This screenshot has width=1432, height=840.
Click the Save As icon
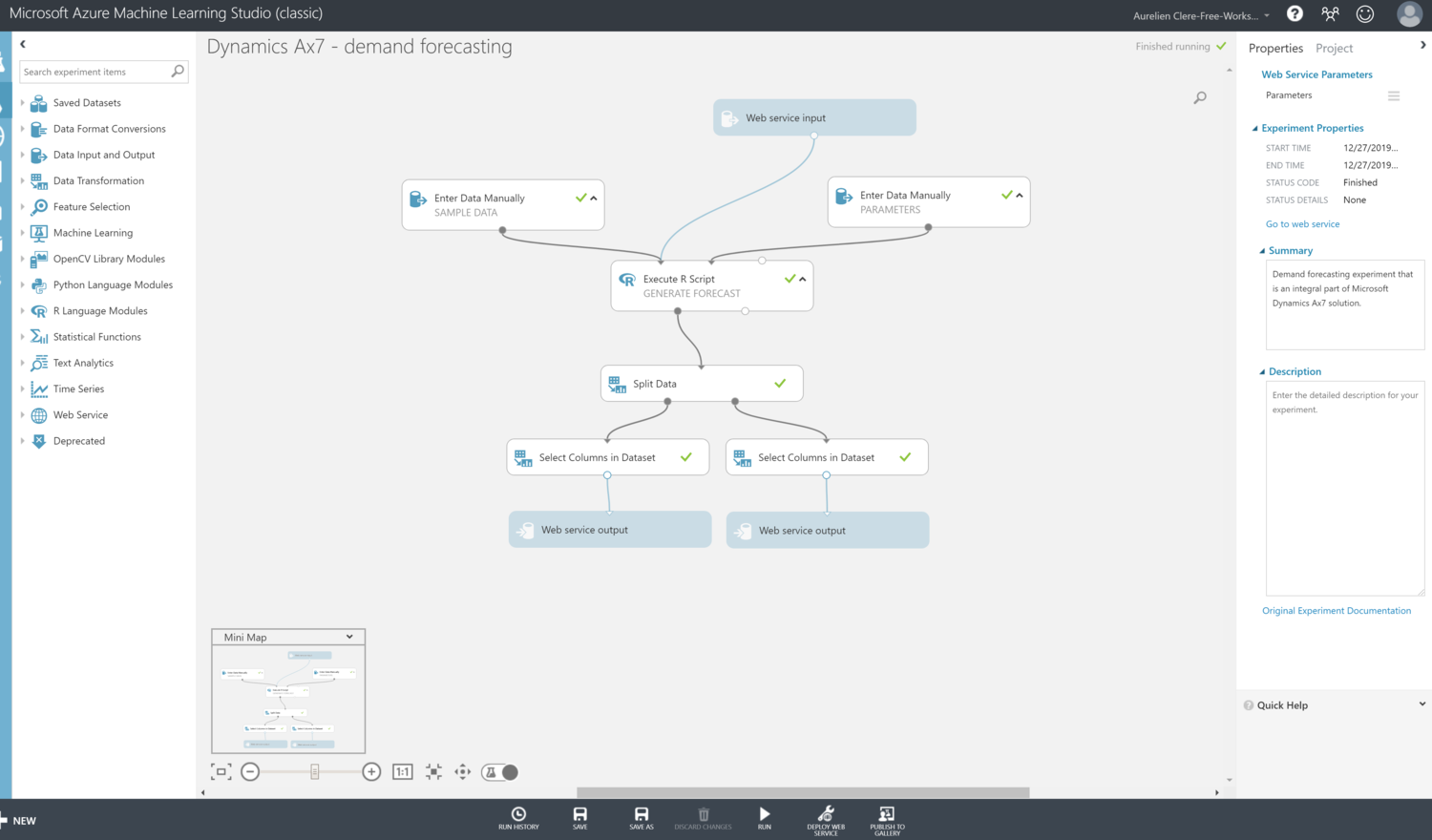point(642,814)
